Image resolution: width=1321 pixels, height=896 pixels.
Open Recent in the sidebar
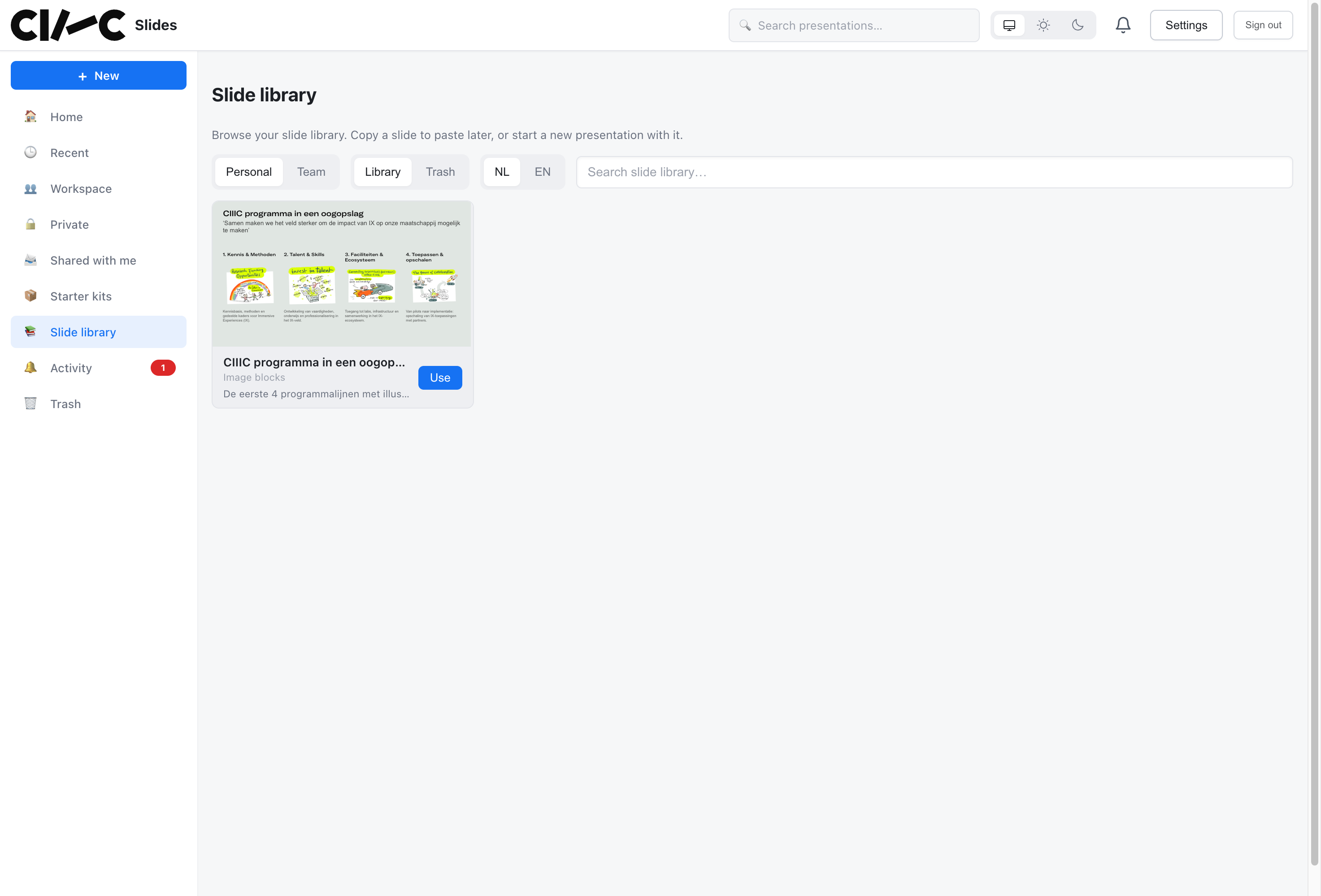(x=98, y=152)
